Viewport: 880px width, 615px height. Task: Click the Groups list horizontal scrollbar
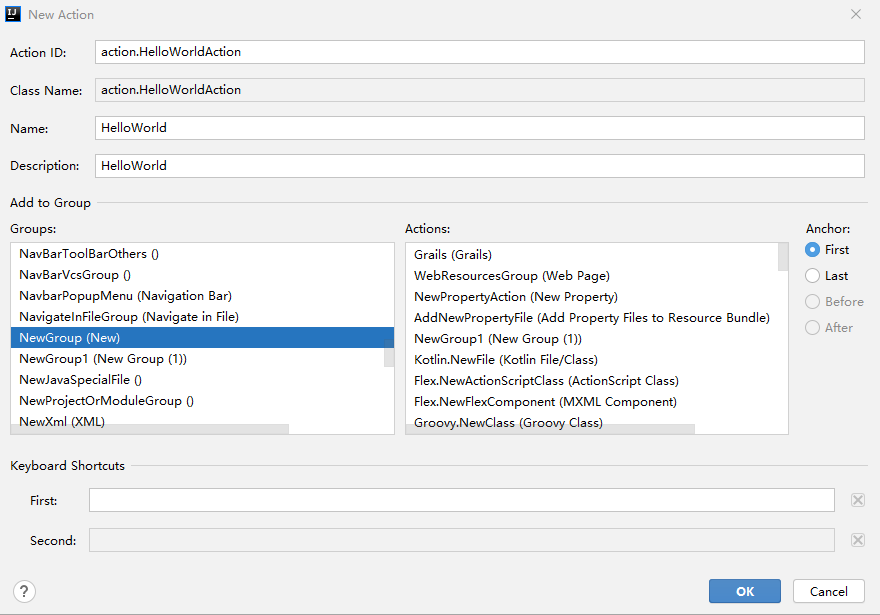coord(150,429)
